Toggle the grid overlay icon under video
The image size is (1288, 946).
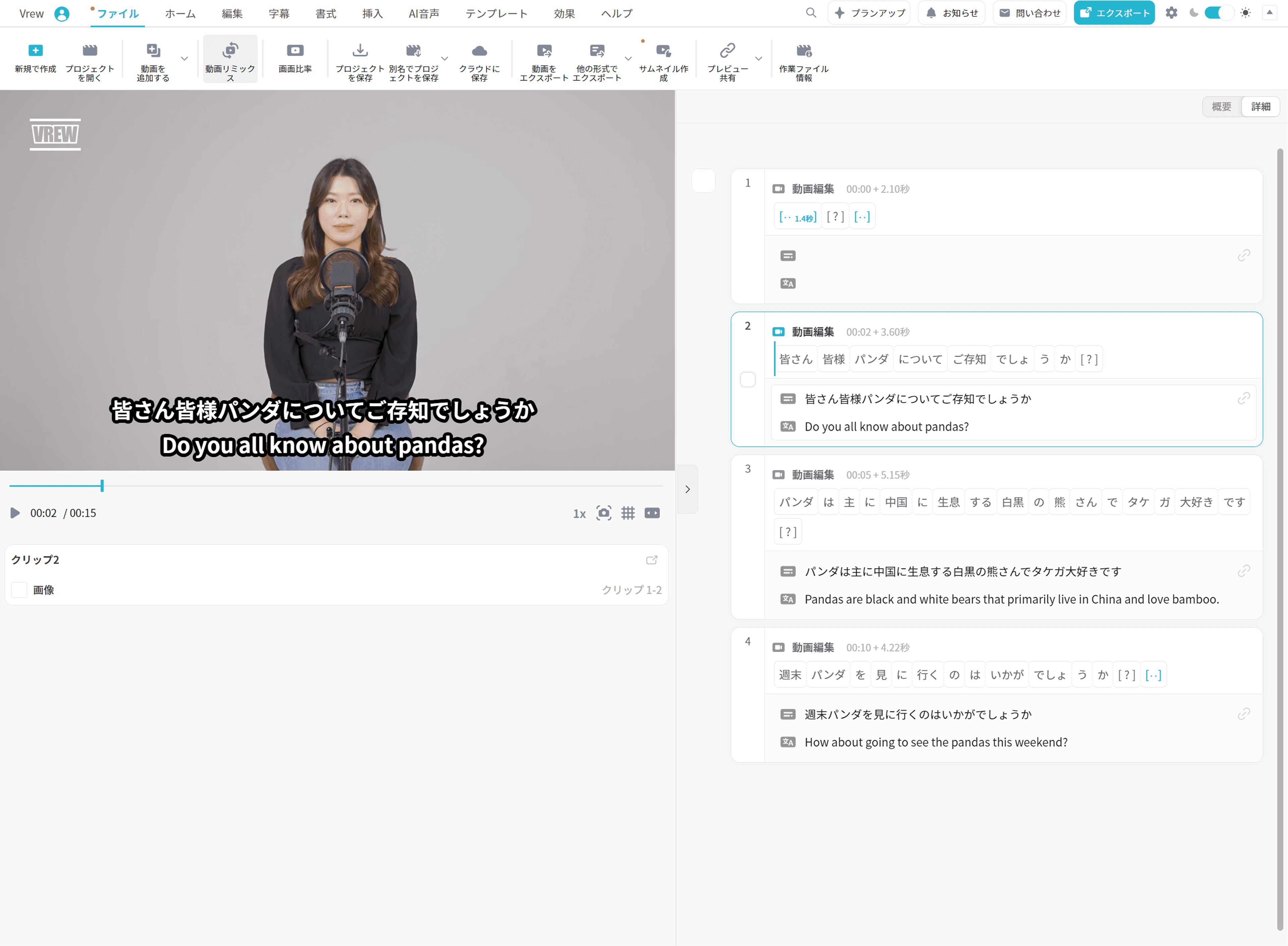click(x=628, y=513)
